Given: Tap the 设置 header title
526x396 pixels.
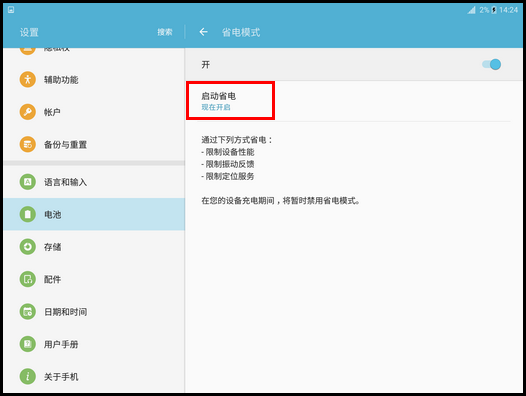Looking at the screenshot, I should coord(29,32).
